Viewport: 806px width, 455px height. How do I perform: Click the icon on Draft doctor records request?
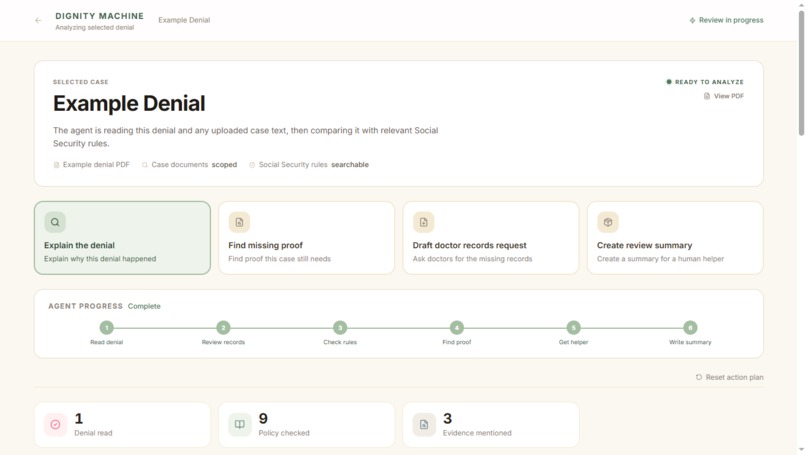424,222
